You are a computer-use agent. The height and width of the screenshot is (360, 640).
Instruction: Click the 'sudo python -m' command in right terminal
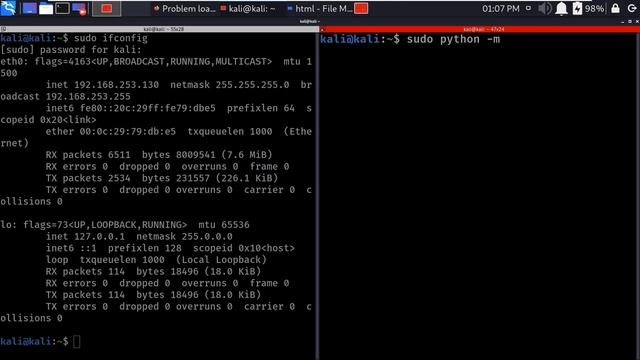453,39
